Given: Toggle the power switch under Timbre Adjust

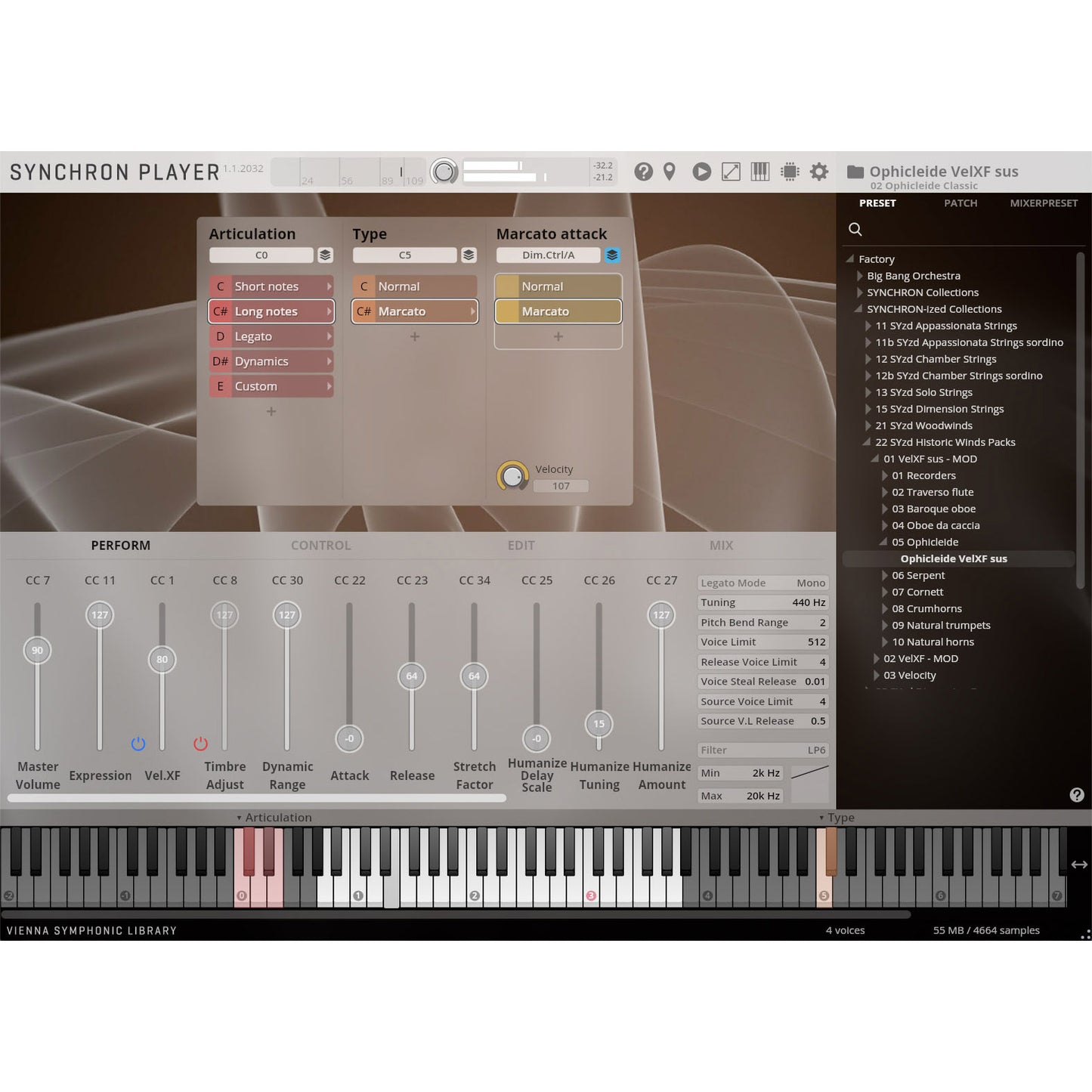Looking at the screenshot, I should [x=201, y=743].
